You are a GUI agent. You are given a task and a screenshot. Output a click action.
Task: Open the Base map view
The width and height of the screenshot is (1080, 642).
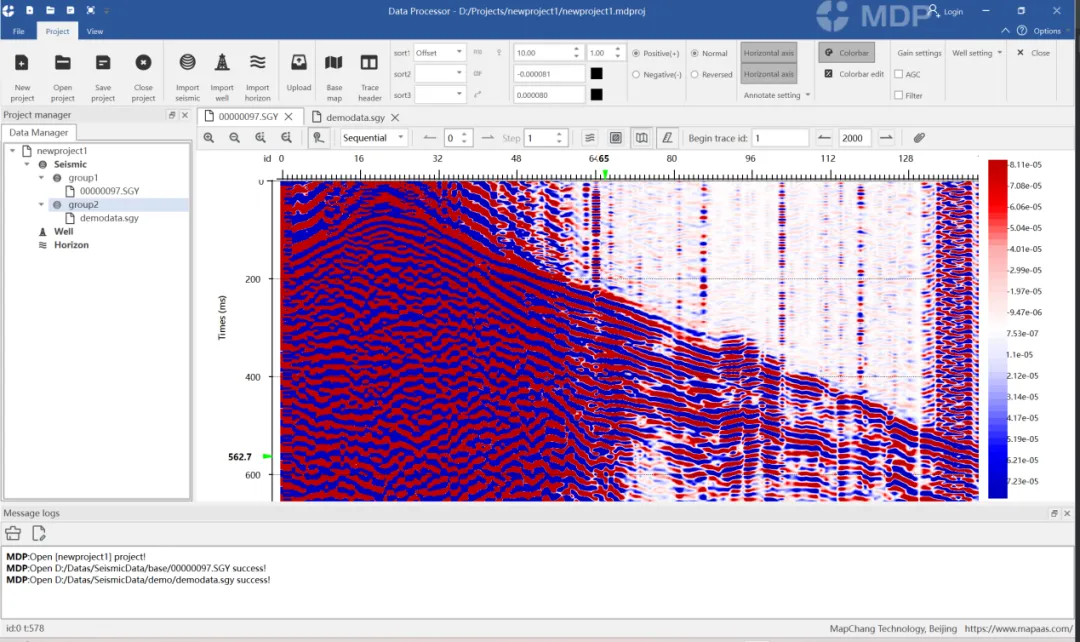pyautogui.click(x=334, y=63)
